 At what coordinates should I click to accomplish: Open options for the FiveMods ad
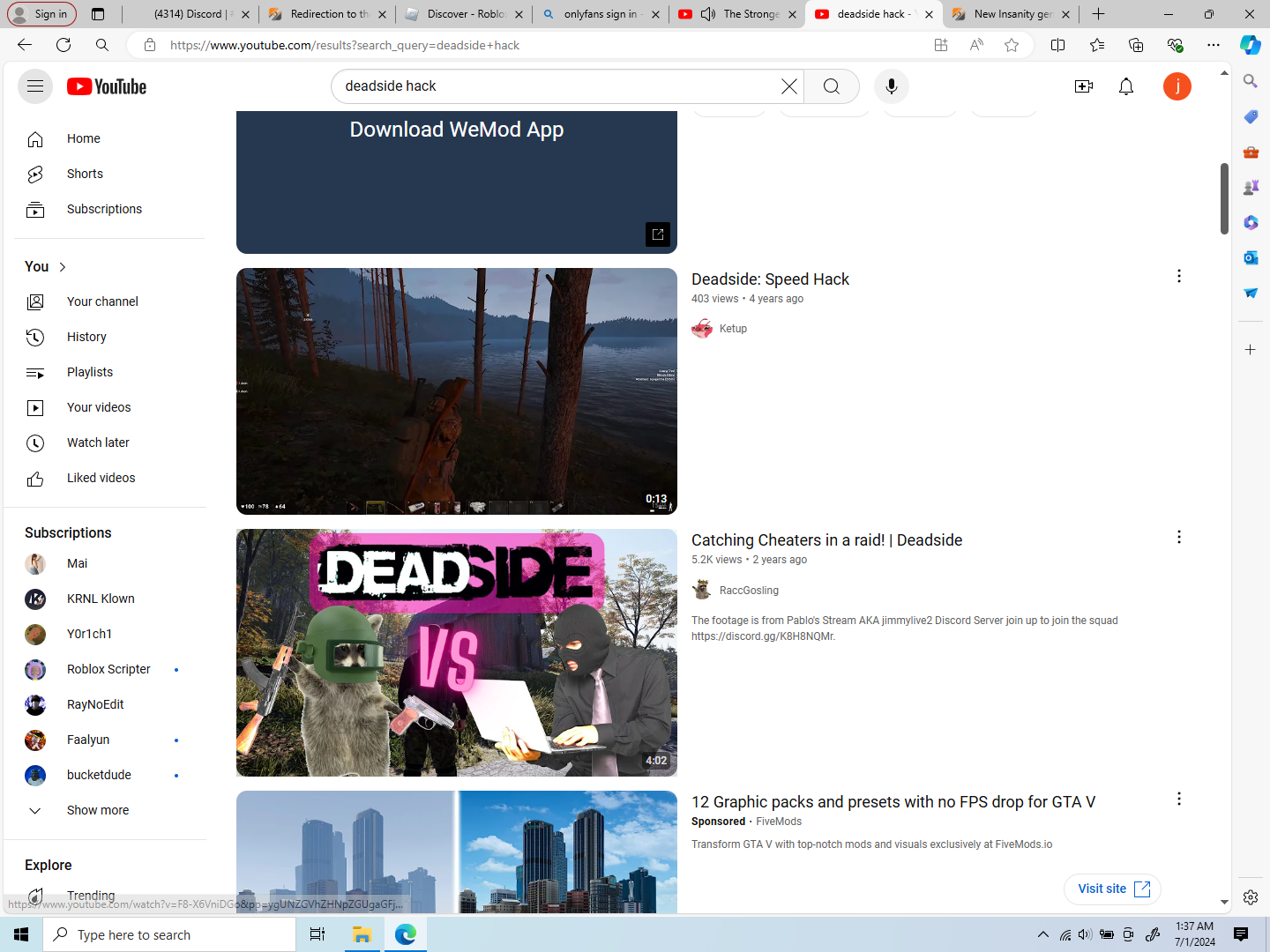(x=1179, y=799)
